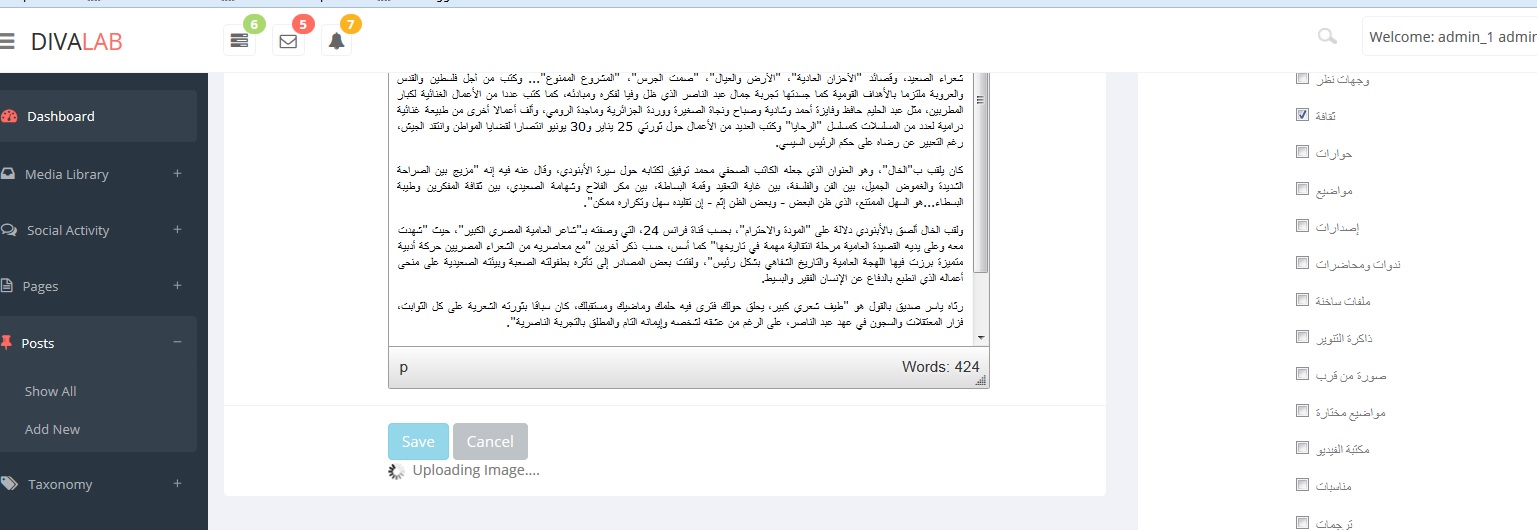Collapse the Posts menu section
Image resolution: width=1537 pixels, height=530 pixels.
coord(177,342)
